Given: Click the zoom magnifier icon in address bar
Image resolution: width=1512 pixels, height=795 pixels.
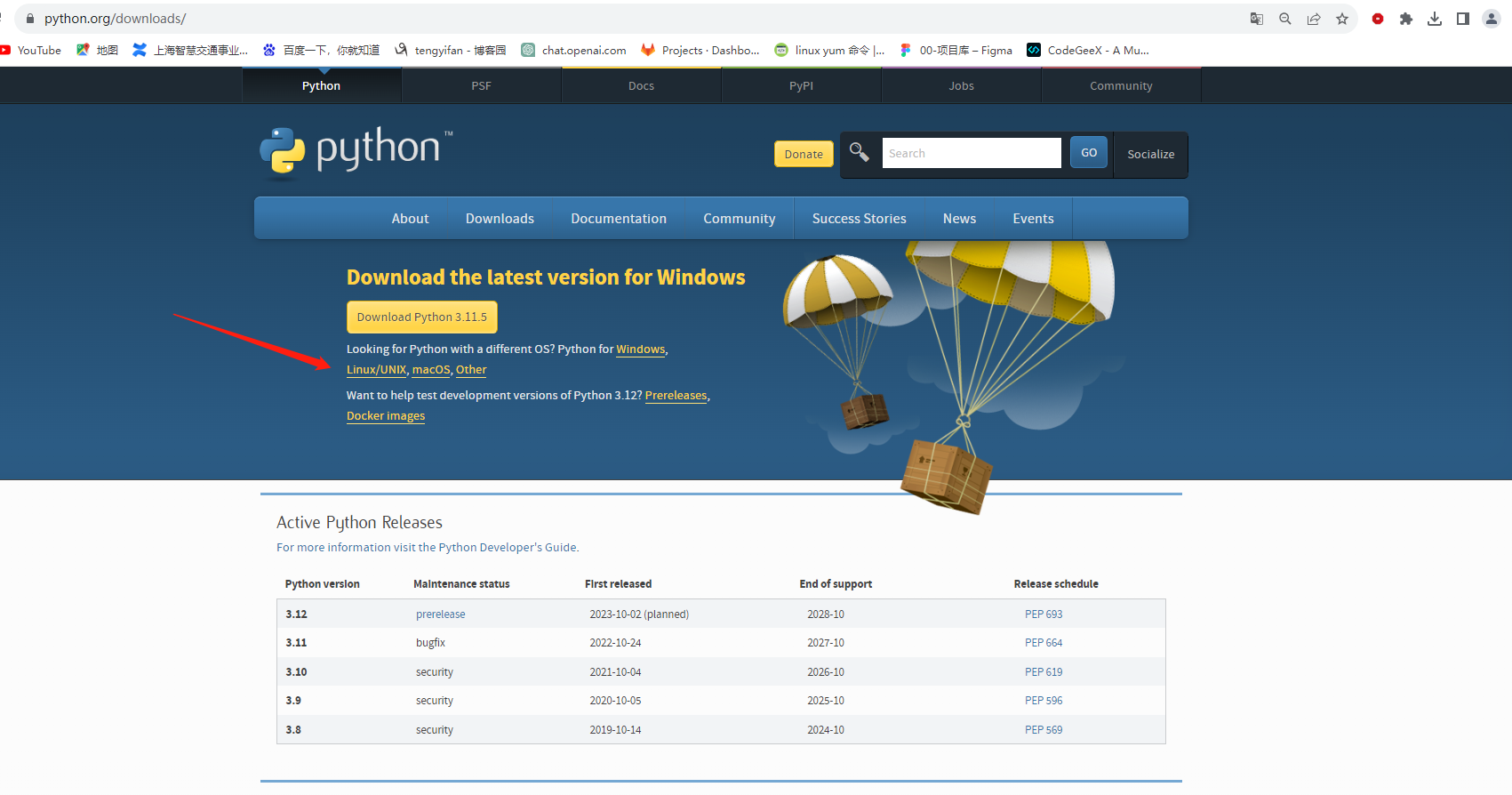Looking at the screenshot, I should (x=1285, y=19).
